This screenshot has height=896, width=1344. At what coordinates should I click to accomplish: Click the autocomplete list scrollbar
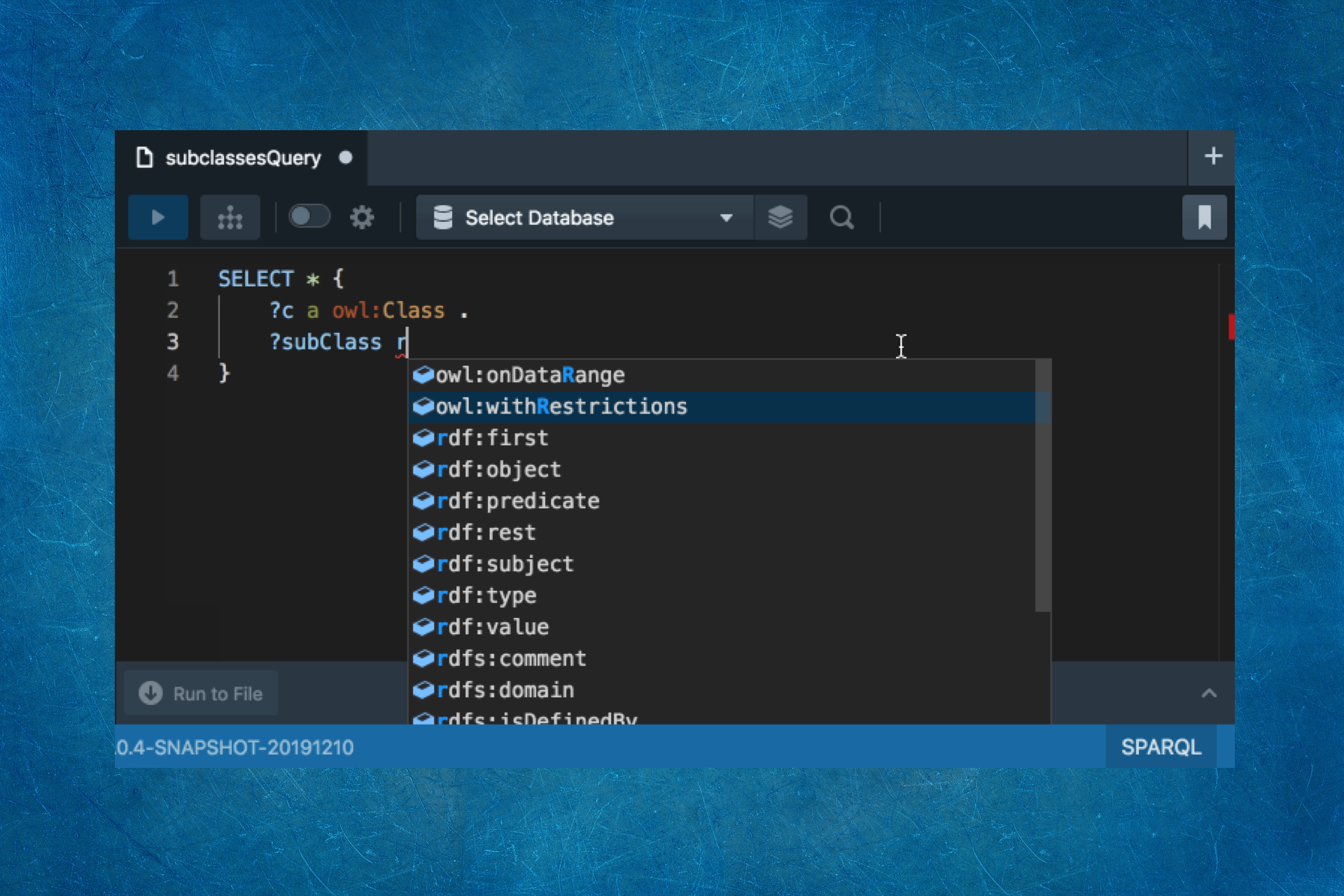tap(1042, 484)
